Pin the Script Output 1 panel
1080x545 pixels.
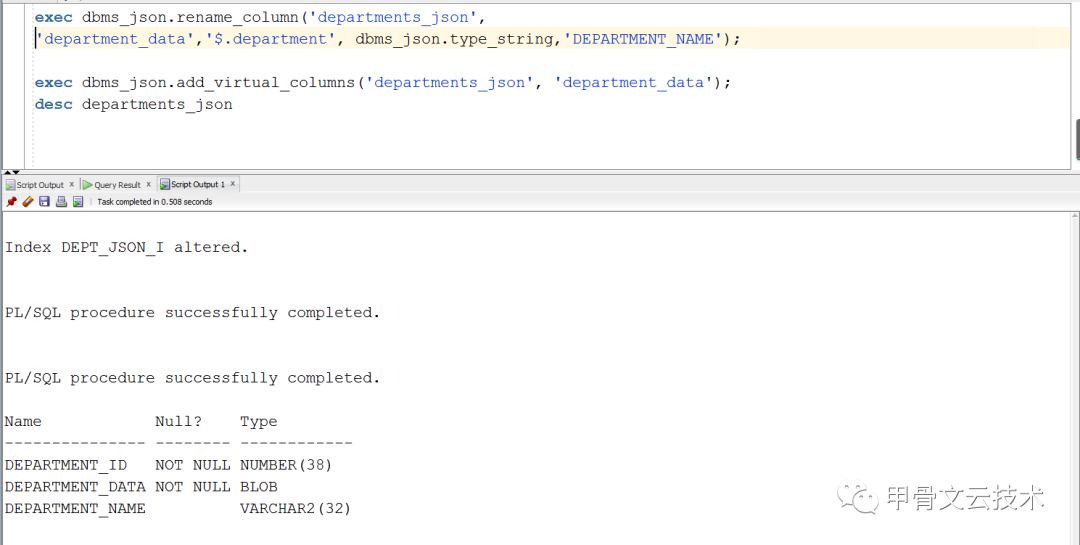pyautogui.click(x=11, y=202)
